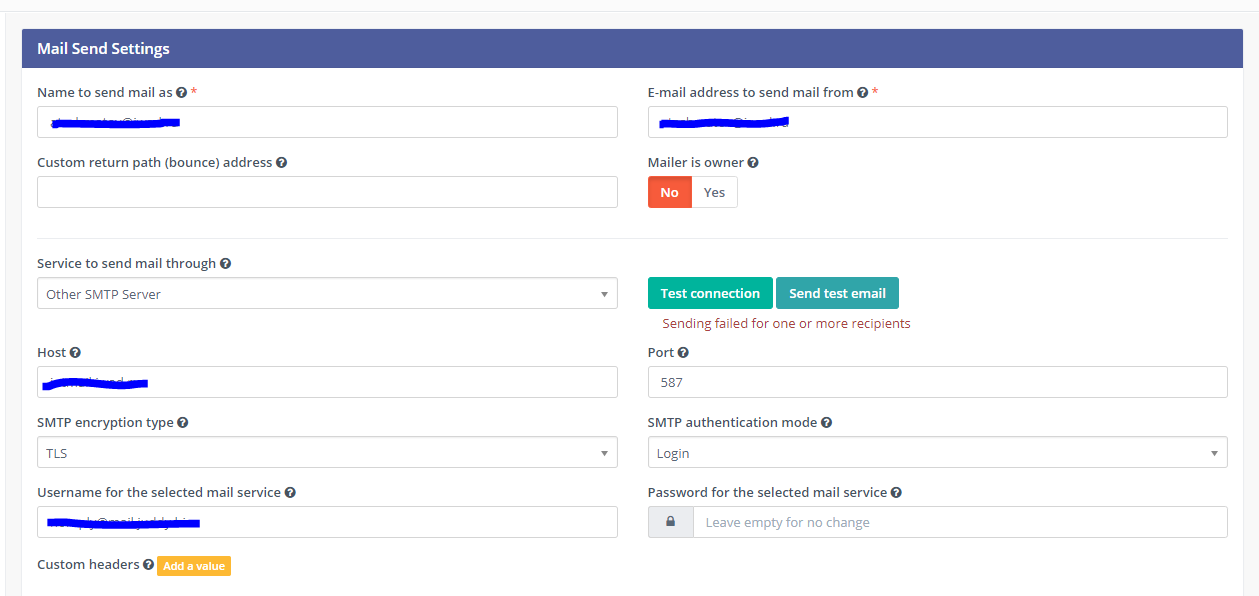Show help for Username for selected mail service
Screen dimensions: 1259x596
click(x=290, y=493)
